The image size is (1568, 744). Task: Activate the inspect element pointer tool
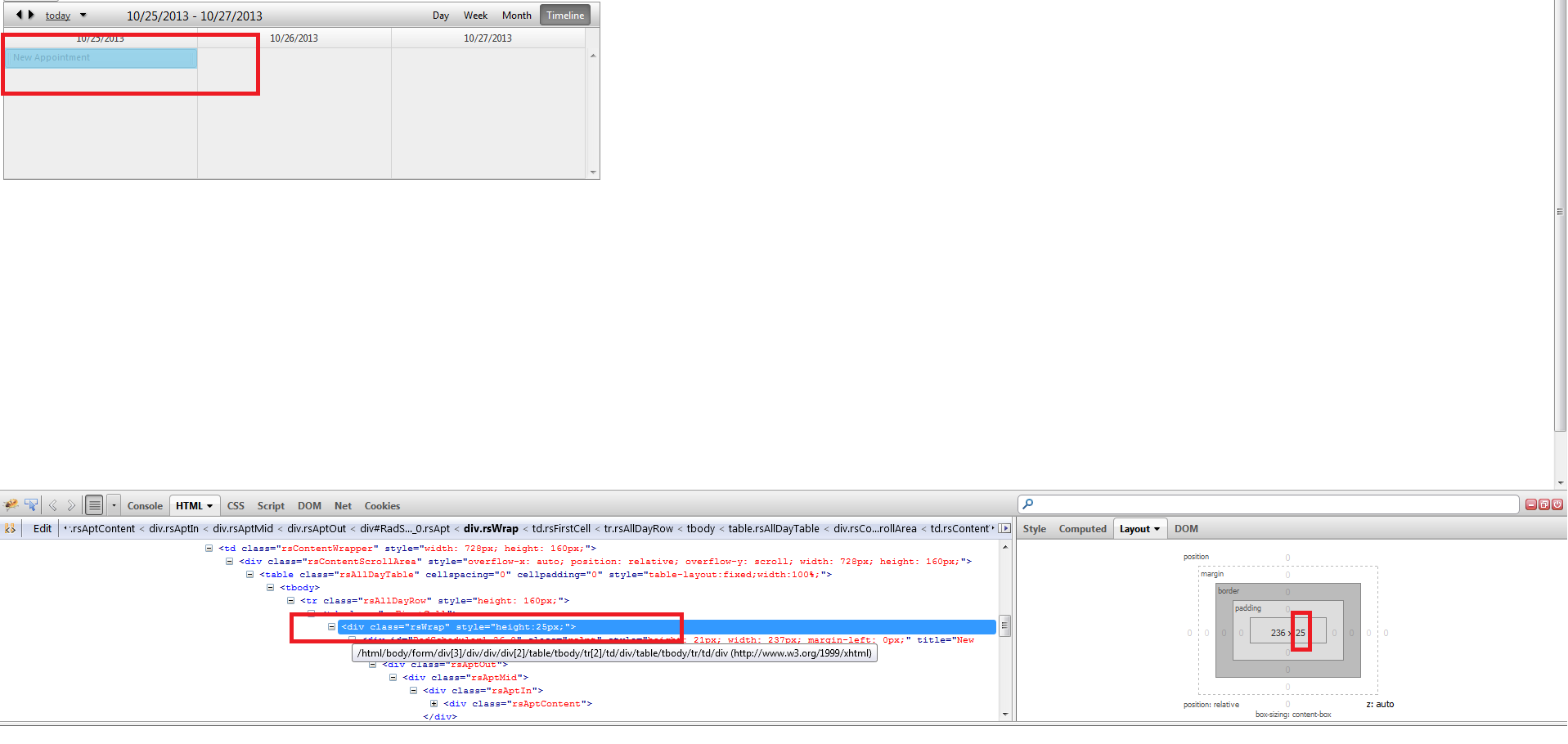coord(31,505)
